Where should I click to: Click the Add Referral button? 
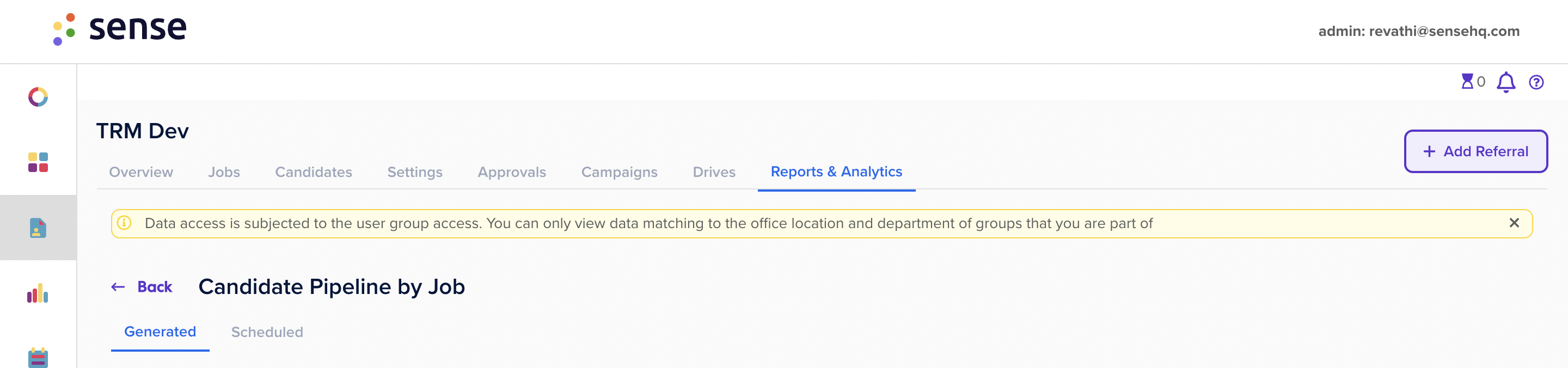pyautogui.click(x=1475, y=151)
